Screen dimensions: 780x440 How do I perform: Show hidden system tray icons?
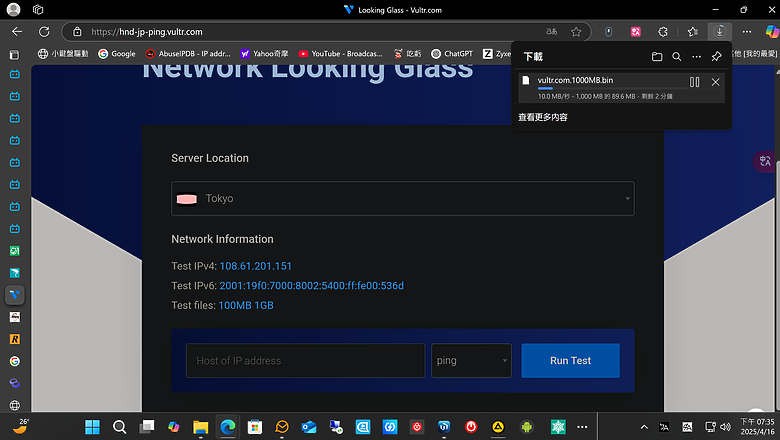pos(644,427)
